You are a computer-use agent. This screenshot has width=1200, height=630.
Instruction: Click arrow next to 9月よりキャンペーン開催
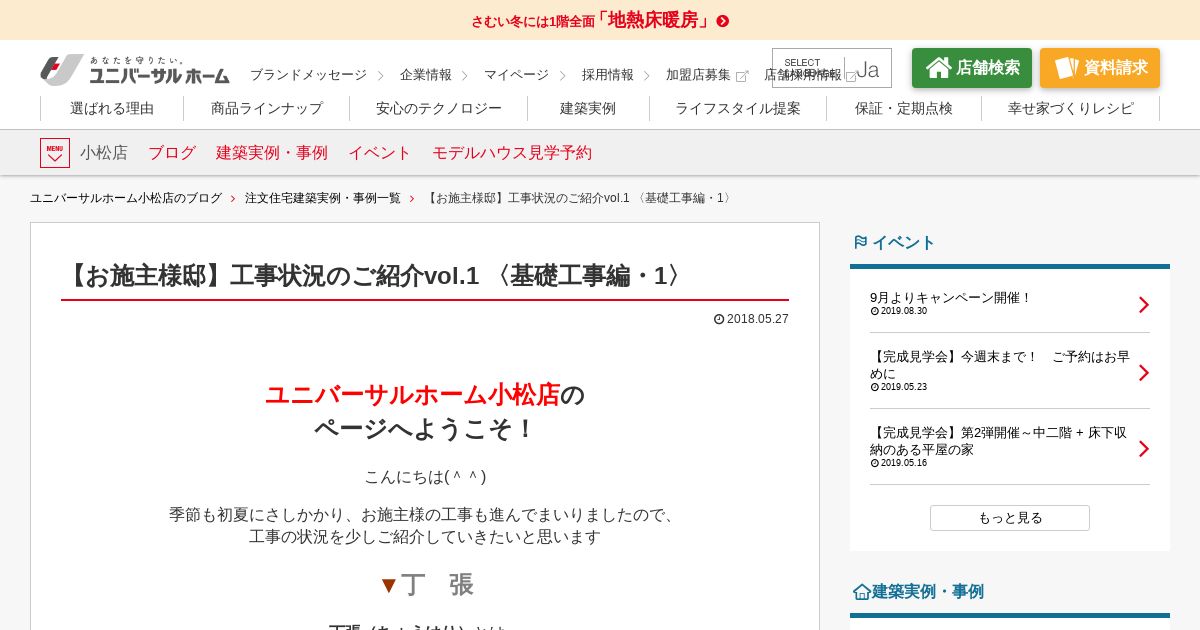pos(1144,305)
